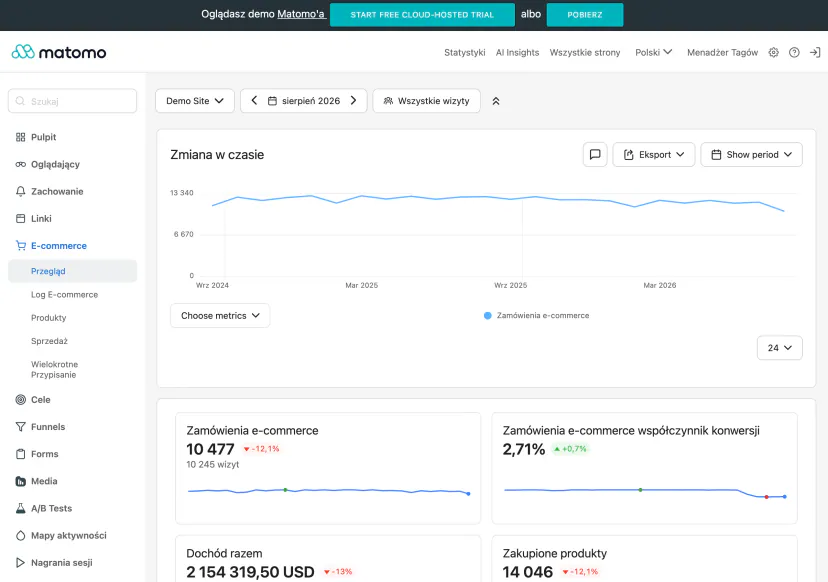
Task: Click the Forms clipboard icon
Action: (21, 454)
